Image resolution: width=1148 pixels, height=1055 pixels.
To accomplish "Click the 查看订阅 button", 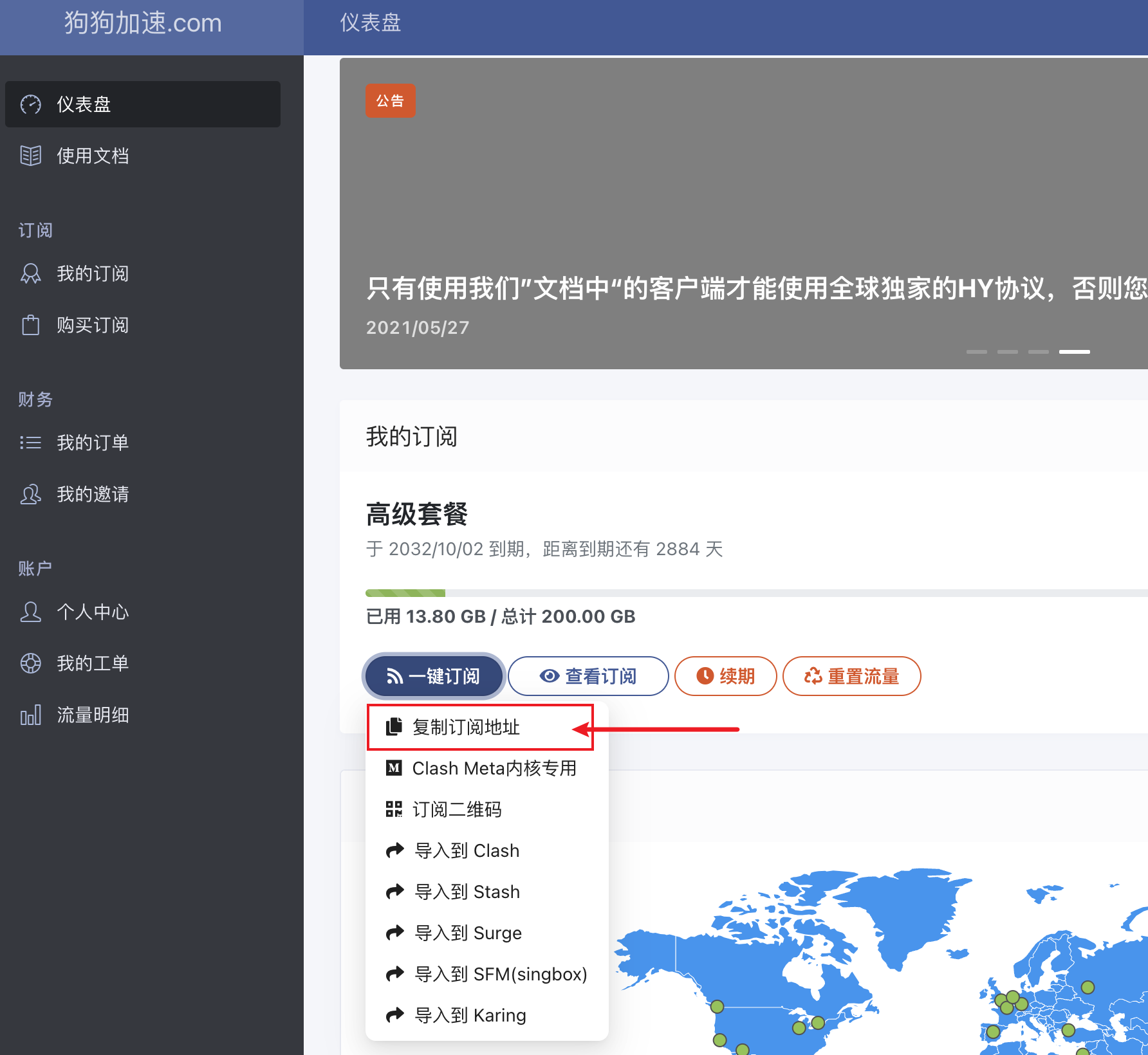I will click(x=588, y=675).
